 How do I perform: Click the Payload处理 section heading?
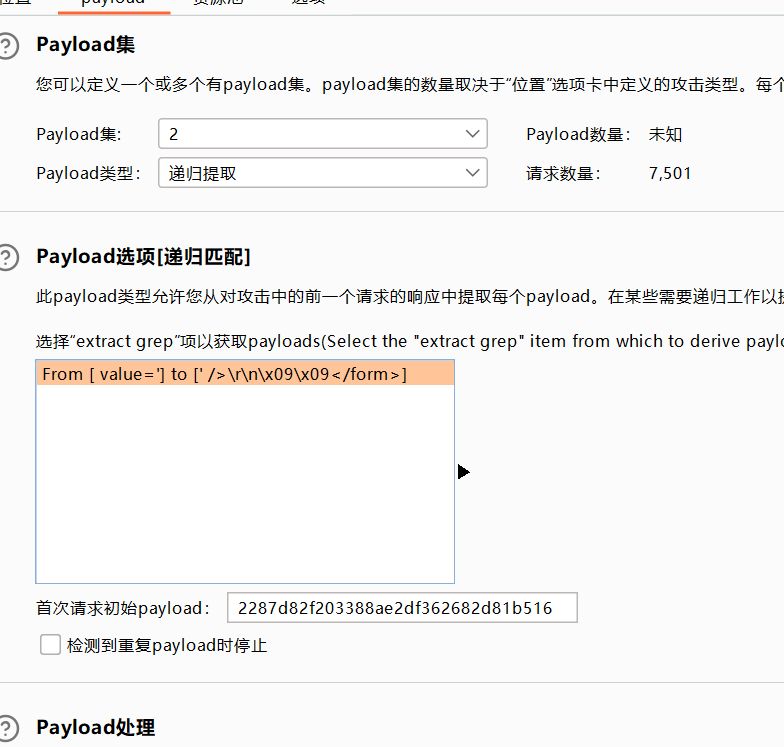(95, 728)
